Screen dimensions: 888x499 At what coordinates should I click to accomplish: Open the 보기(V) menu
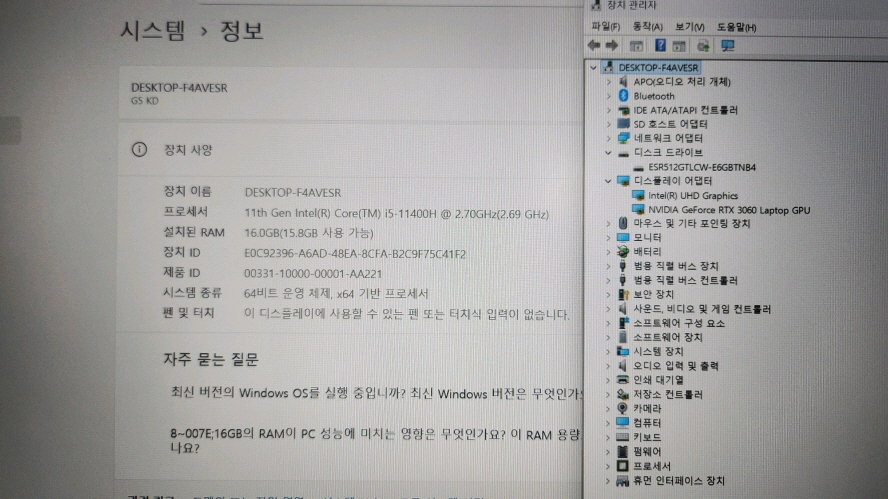[x=689, y=27]
